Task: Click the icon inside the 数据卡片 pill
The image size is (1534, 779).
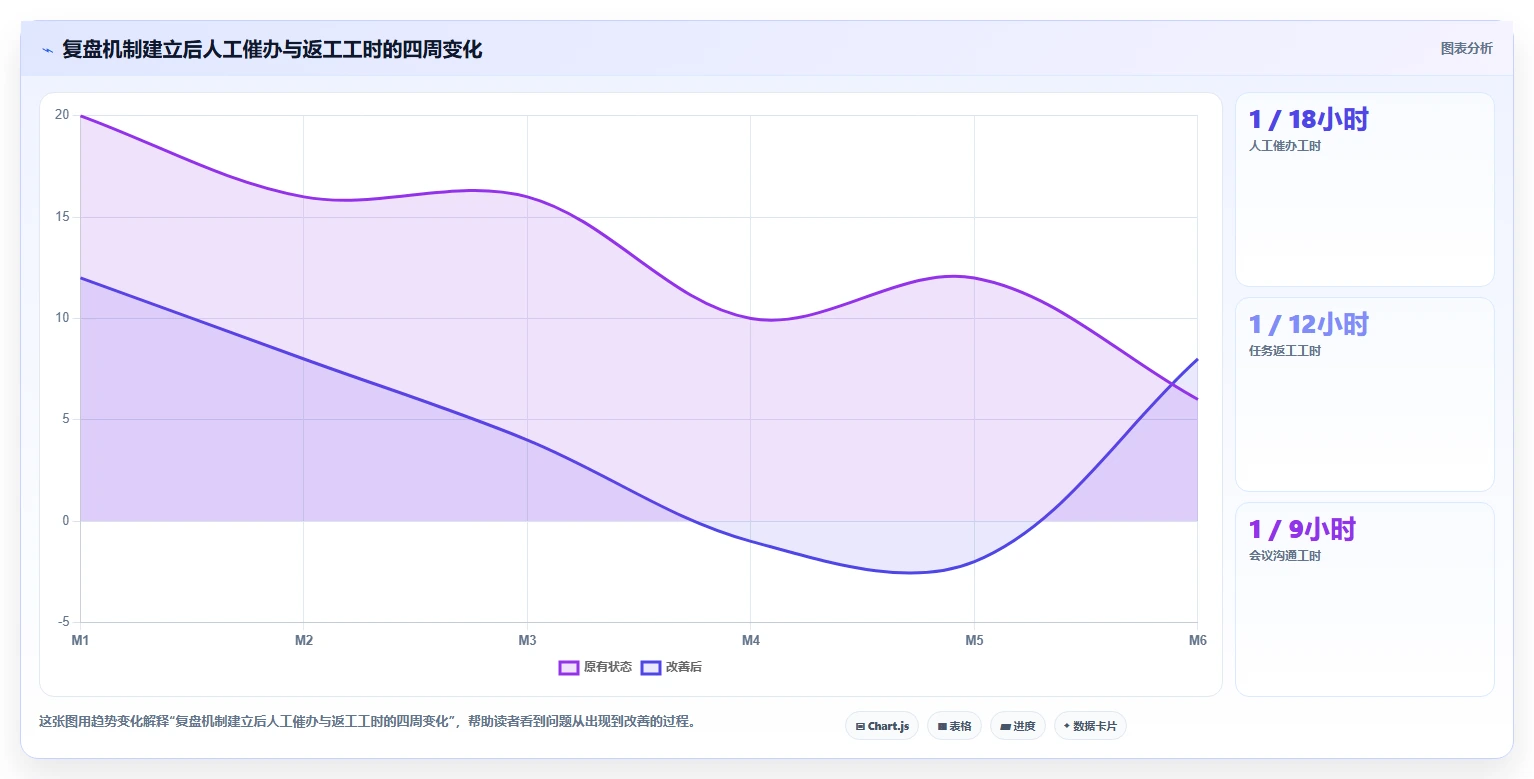Action: click(x=1067, y=726)
